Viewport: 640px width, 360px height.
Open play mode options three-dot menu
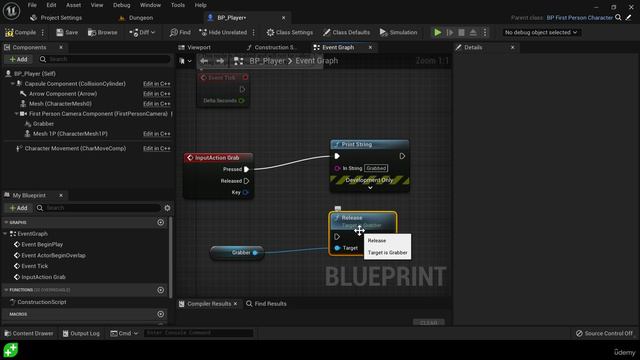pos(485,32)
